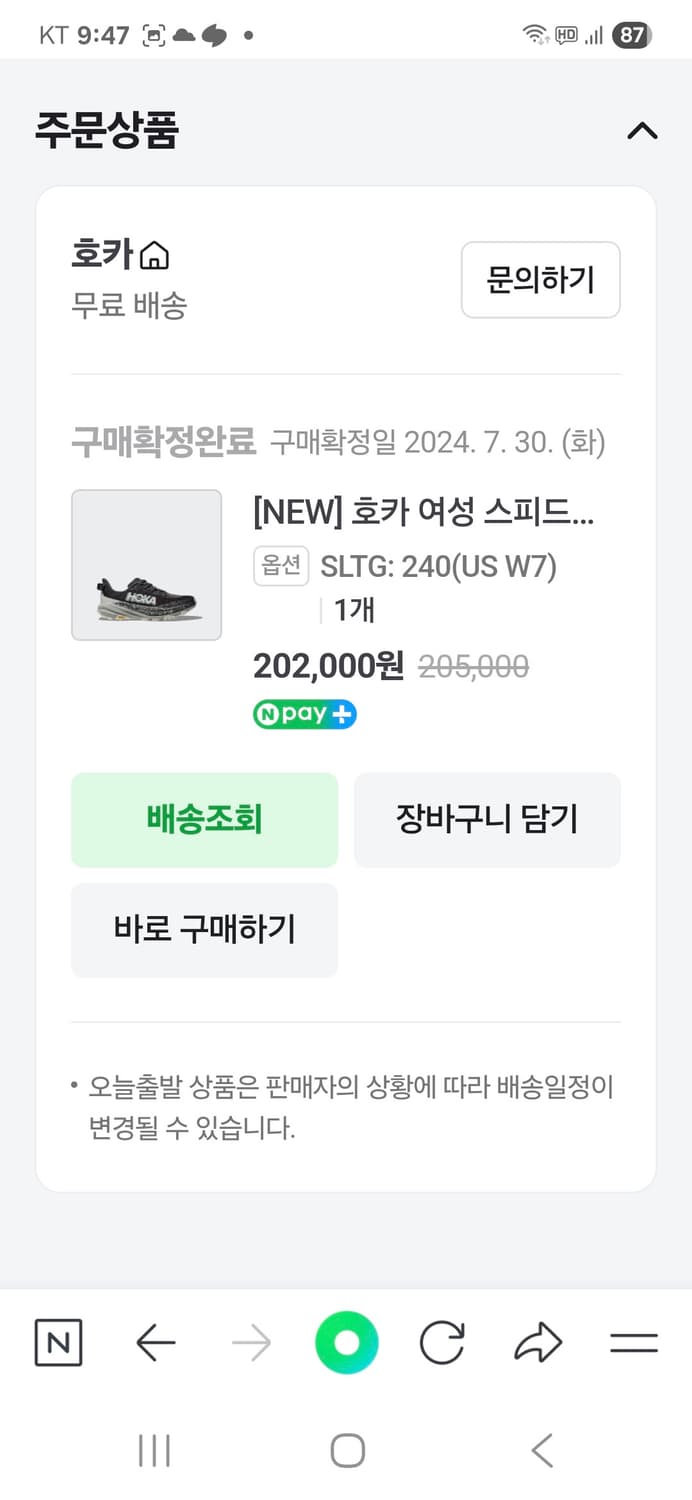The image size is (692, 1500).
Task: Tap the Android recent apps button
Action: point(152,1447)
